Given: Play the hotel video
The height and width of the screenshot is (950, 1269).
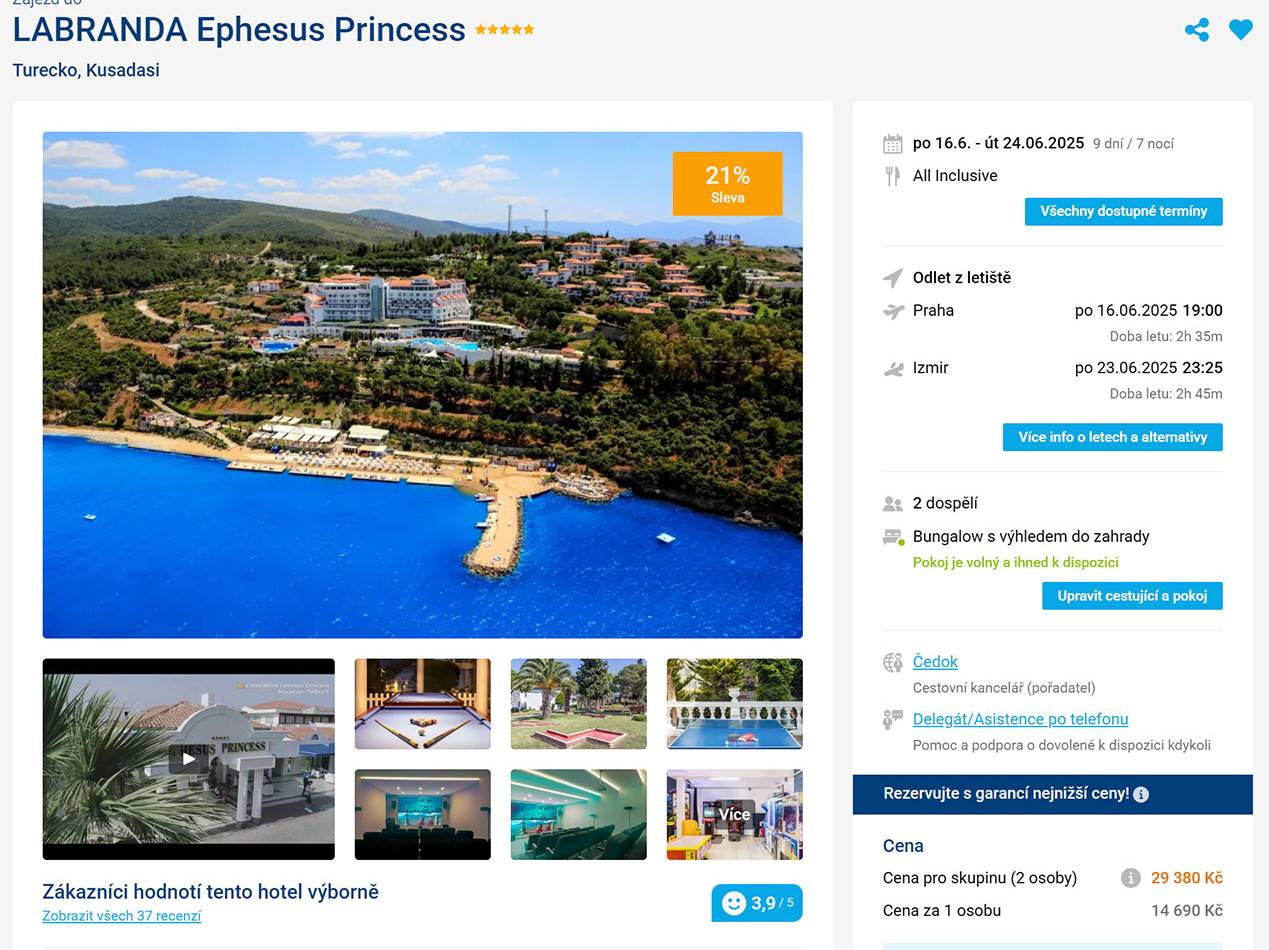Looking at the screenshot, I should point(188,758).
